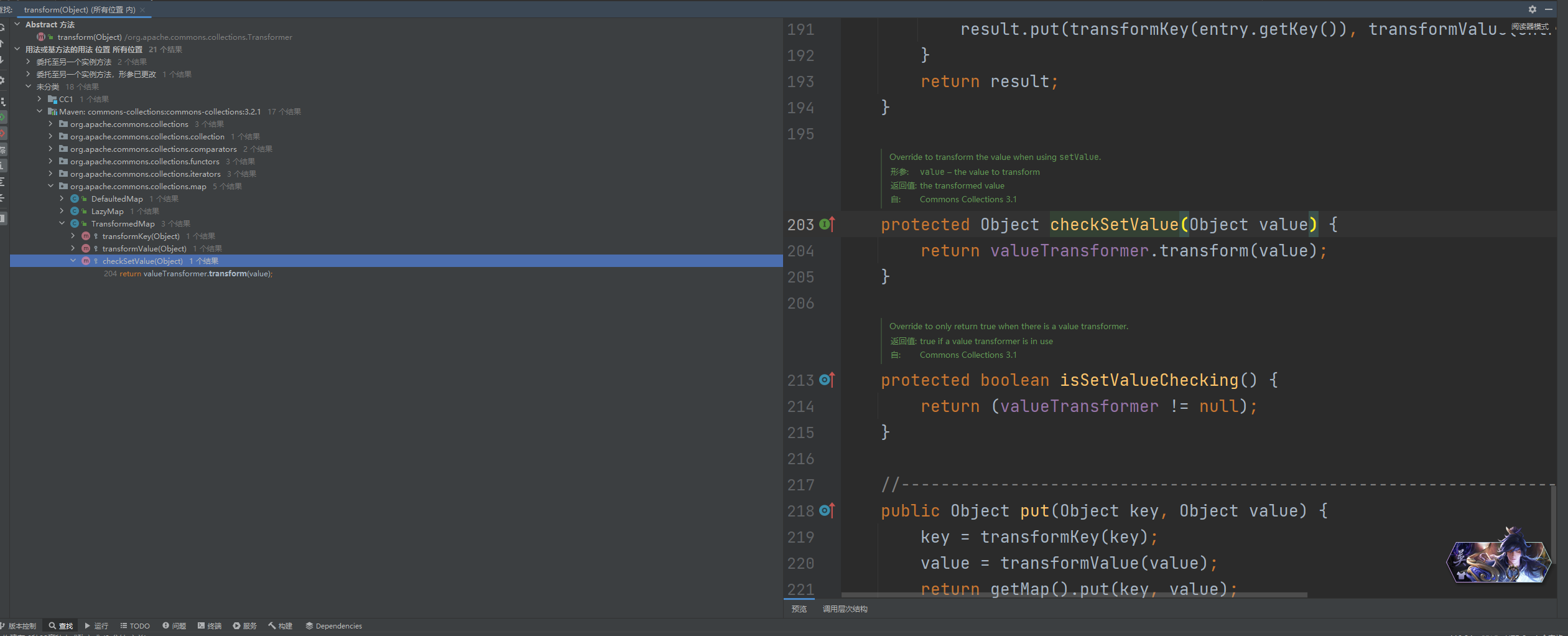Open the Dependencies tool window
Image resolution: width=1568 pixels, height=636 pixels.
click(333, 625)
